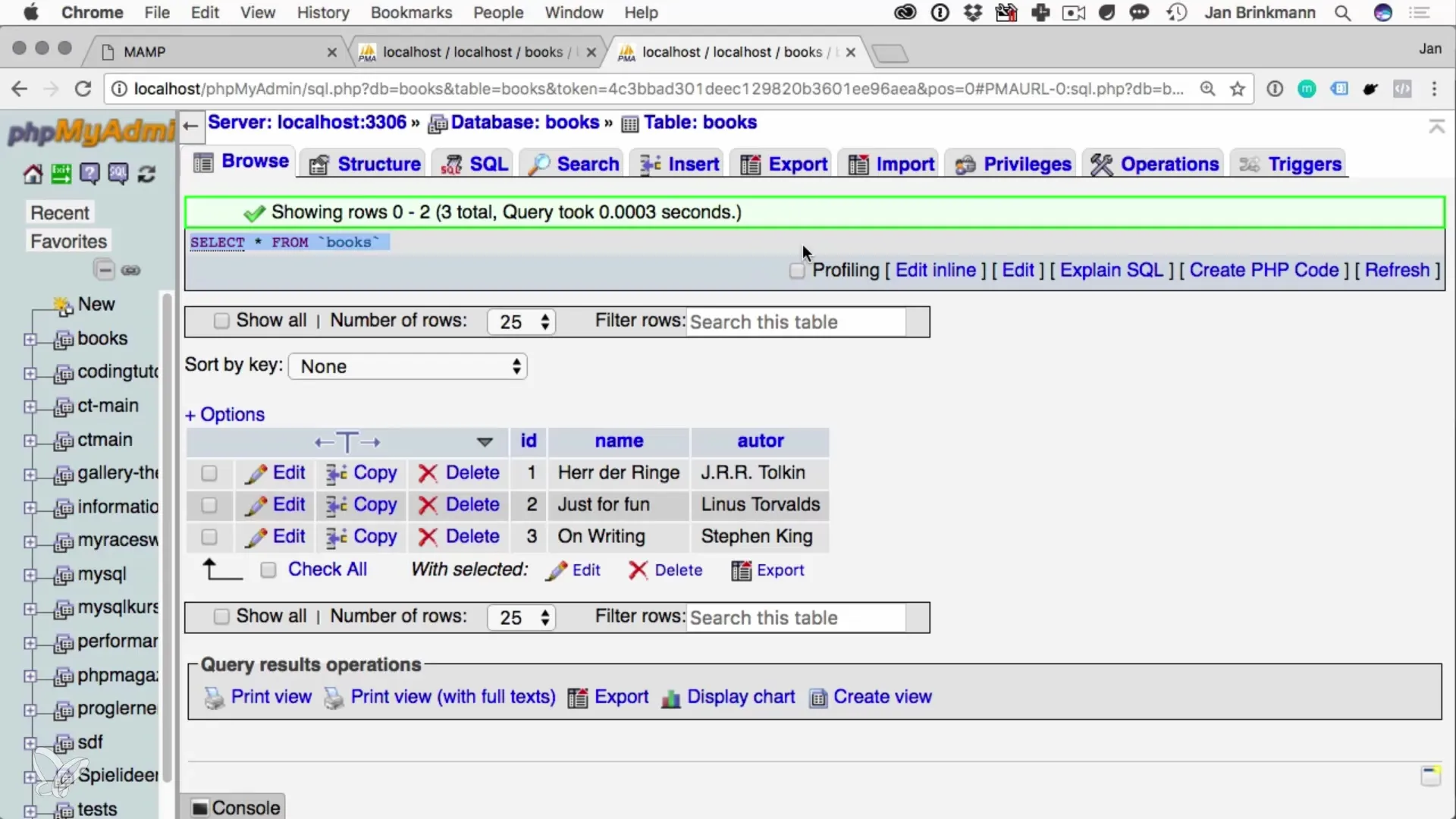Expand the mysql database tree node
1456x819 pixels.
click(x=30, y=576)
